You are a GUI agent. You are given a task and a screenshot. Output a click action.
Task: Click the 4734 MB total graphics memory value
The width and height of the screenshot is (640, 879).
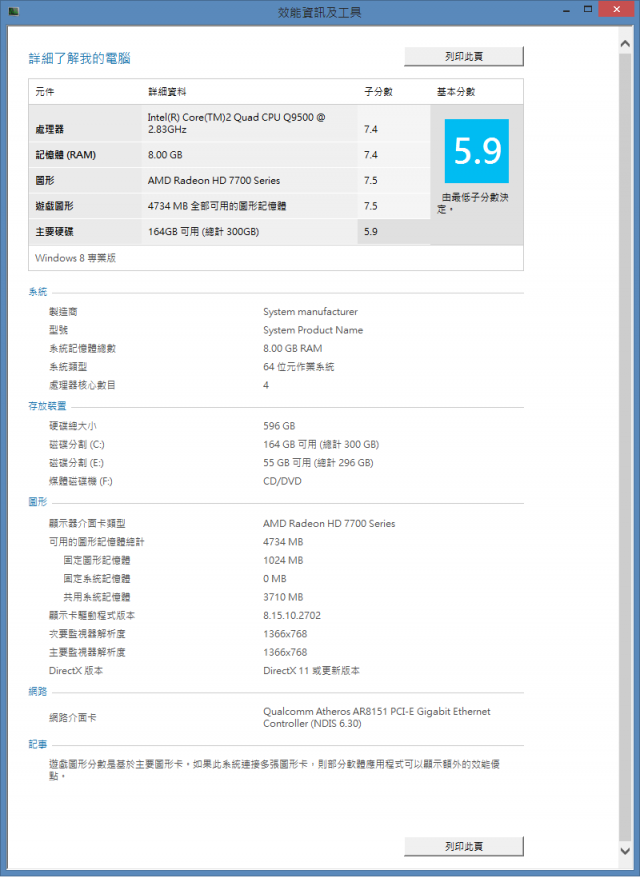click(x=283, y=542)
